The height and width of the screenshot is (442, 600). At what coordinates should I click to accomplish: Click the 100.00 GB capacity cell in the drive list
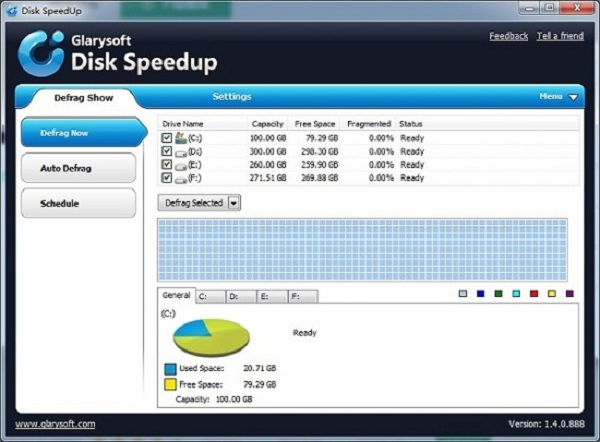(x=268, y=138)
